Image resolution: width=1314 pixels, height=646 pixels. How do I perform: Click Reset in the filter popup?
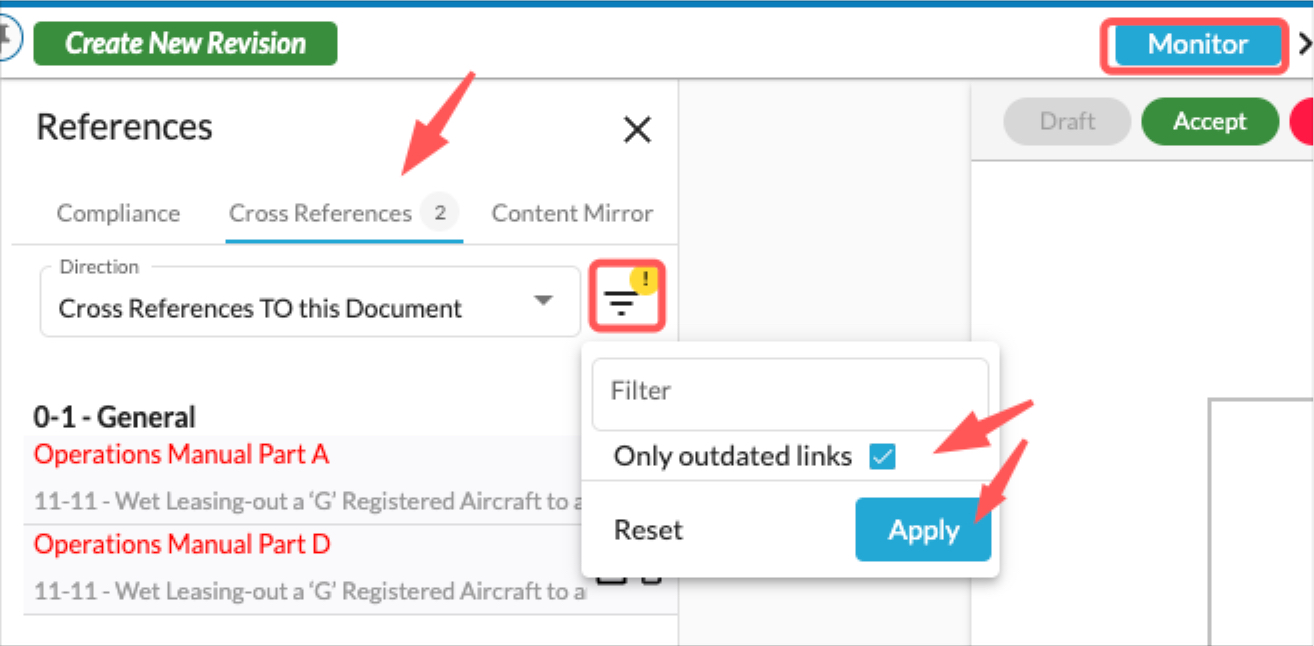(x=649, y=530)
